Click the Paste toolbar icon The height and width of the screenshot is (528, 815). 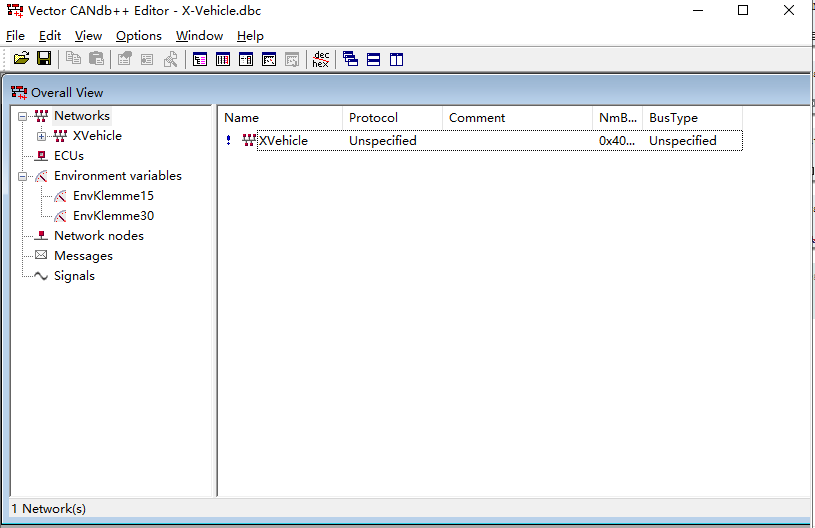tap(96, 59)
